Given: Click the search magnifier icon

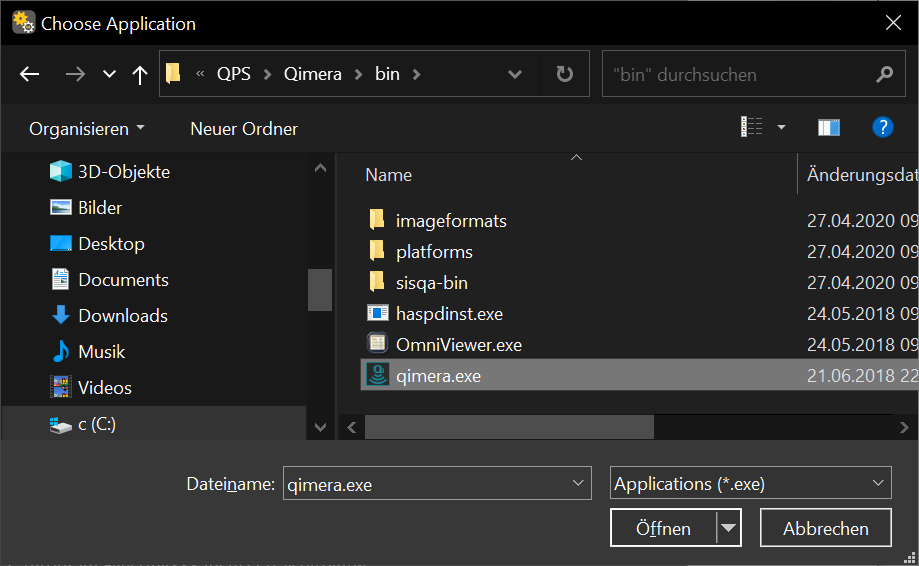Looking at the screenshot, I should tap(884, 74).
